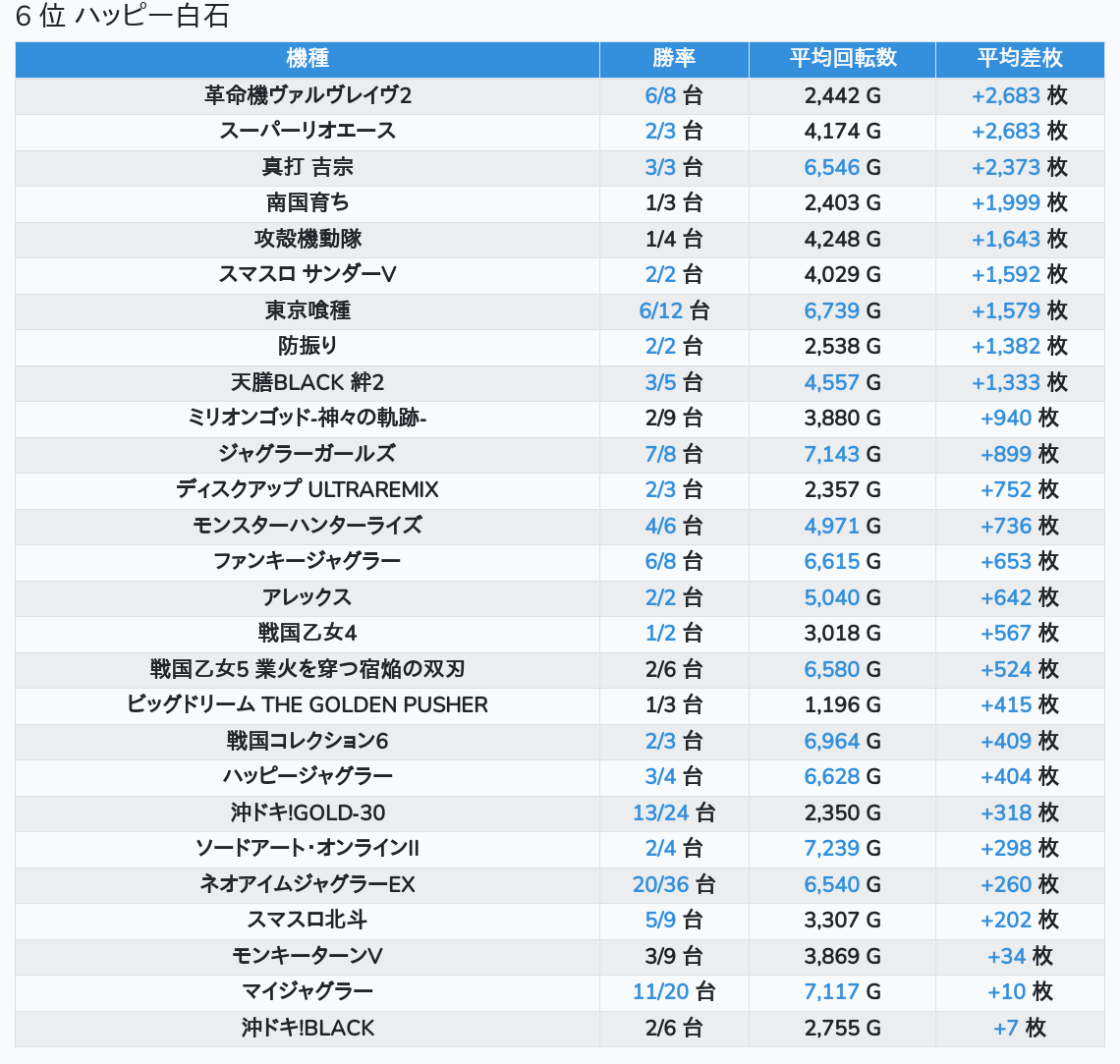Select machine name 戦国乙女5 業火を穿つ宿焔の双刃
The image size is (1120, 1064).
[308, 669]
